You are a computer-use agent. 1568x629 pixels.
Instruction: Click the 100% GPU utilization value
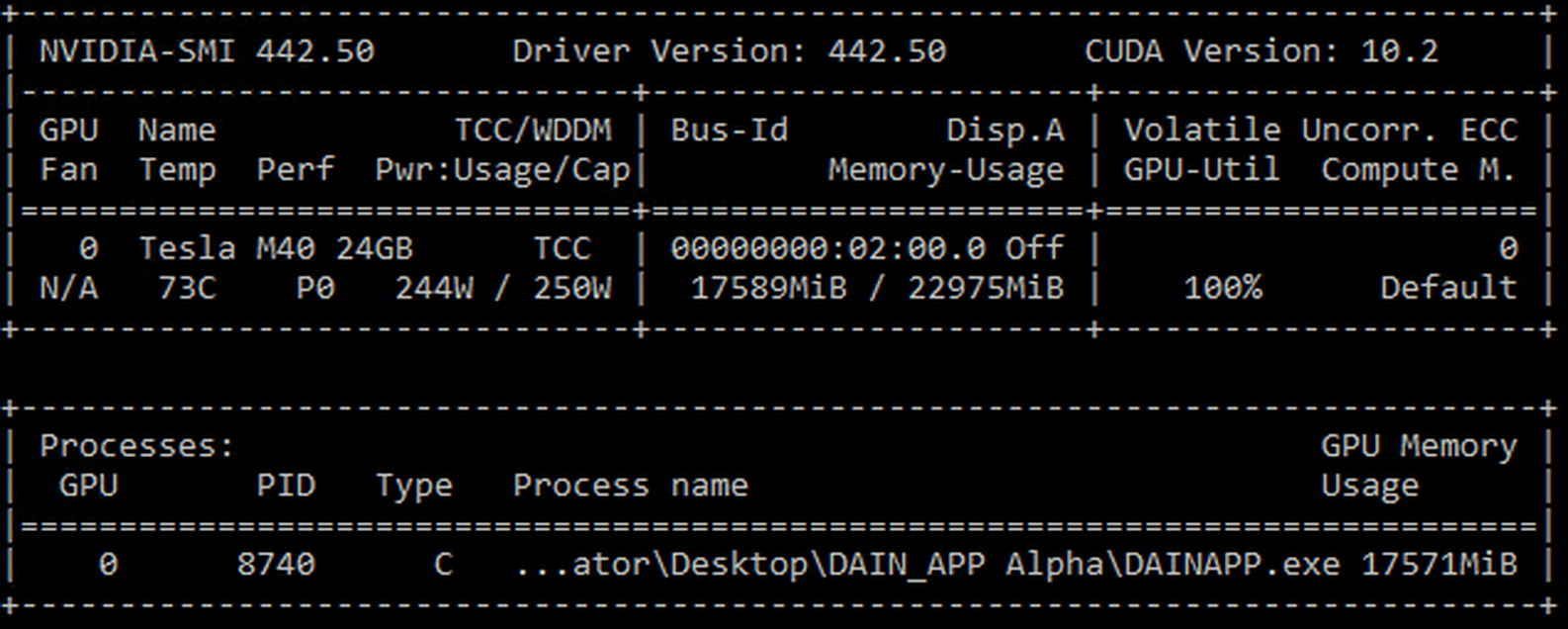click(1223, 288)
